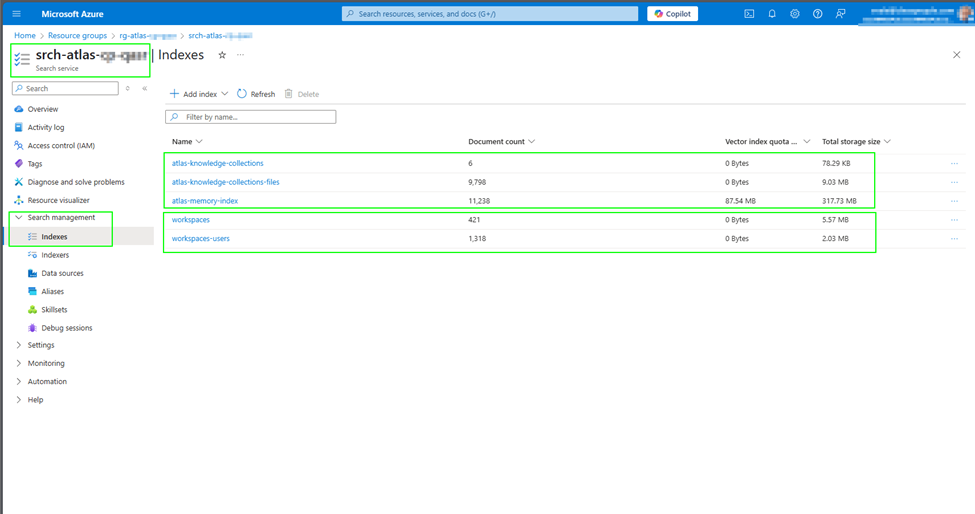
Task: Click the Microsoft Azure logo text
Action: click(72, 14)
